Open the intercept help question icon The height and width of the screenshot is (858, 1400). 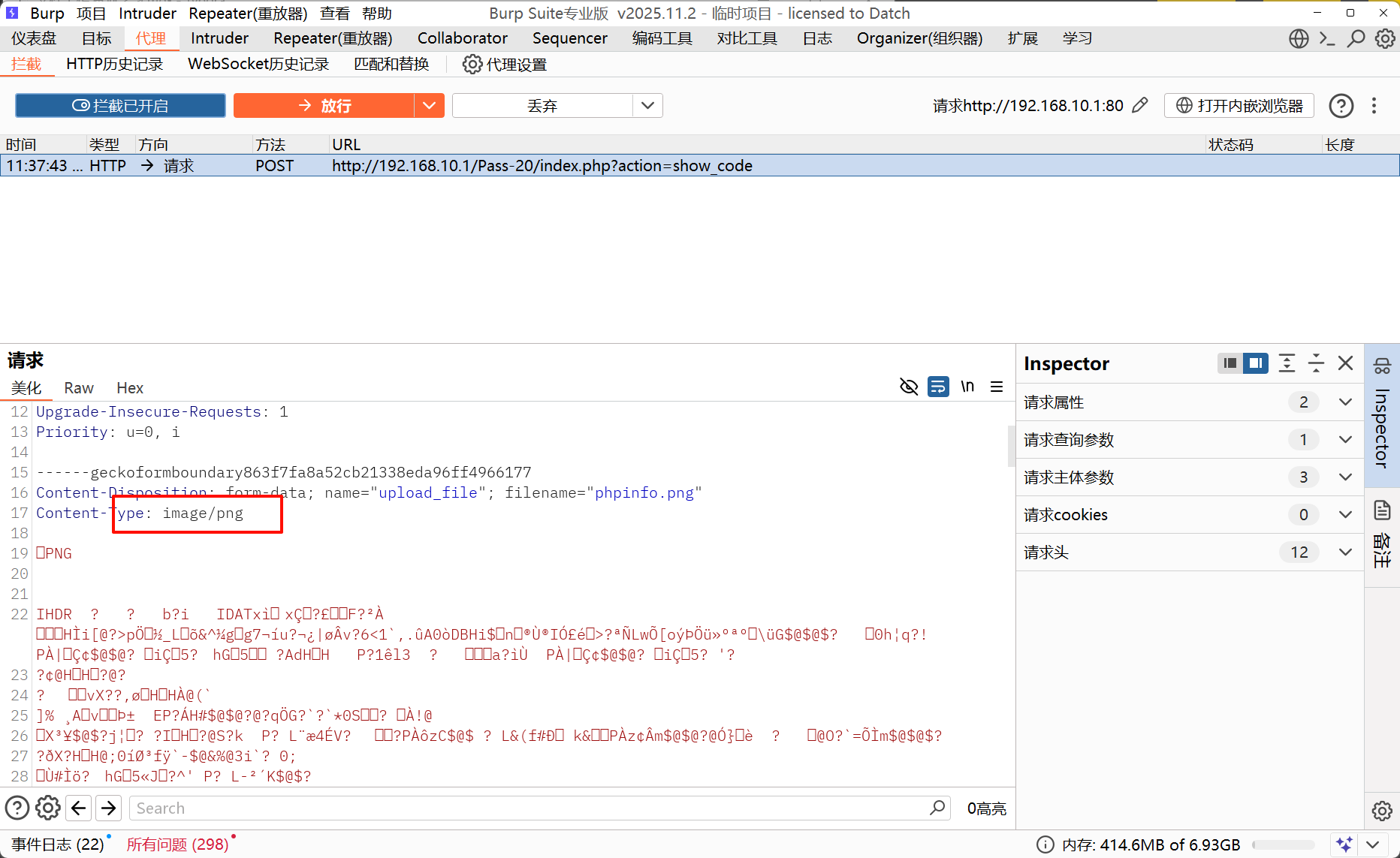tap(1341, 106)
